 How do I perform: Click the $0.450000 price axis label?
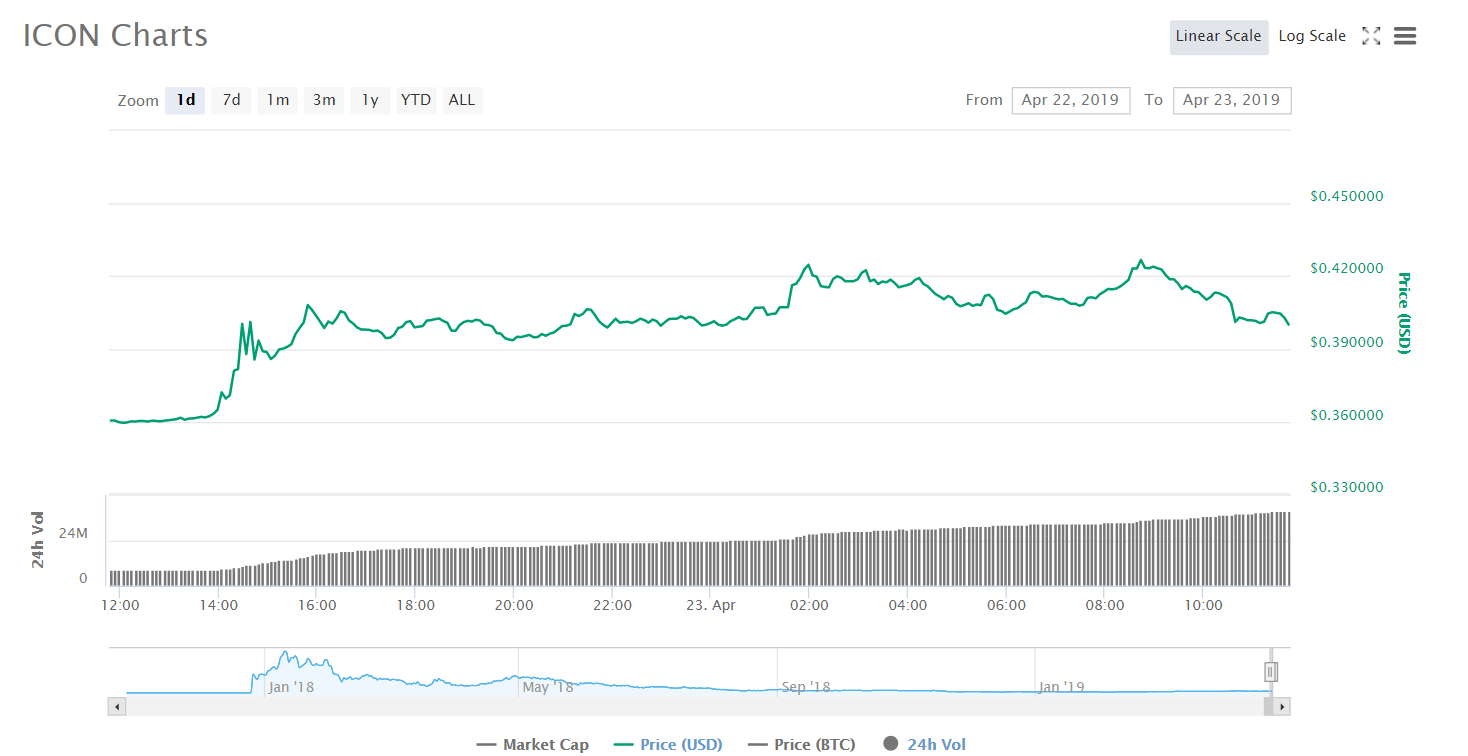tap(1347, 196)
